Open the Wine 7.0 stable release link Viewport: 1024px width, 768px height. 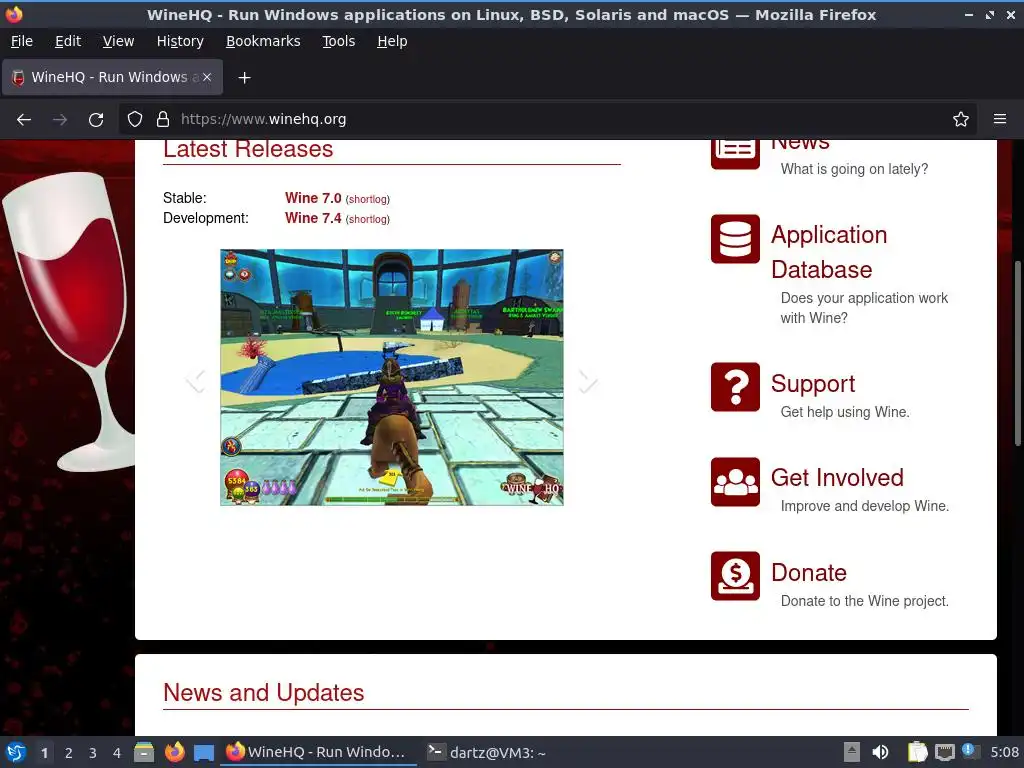coord(313,198)
